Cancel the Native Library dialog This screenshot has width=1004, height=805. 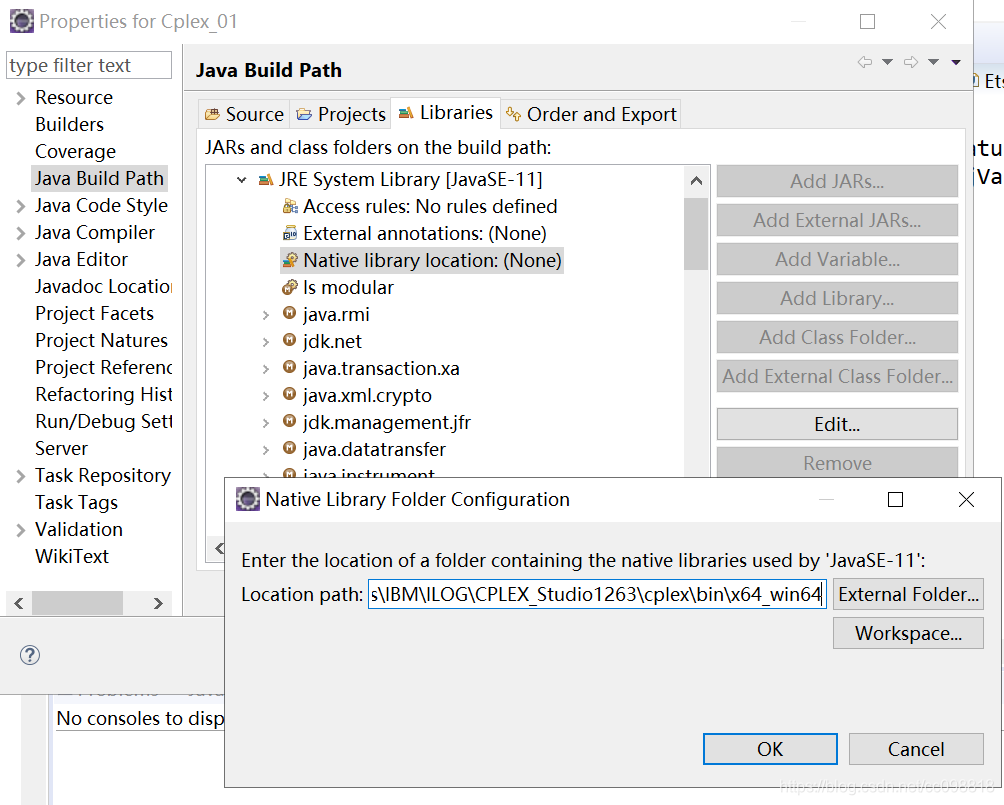point(916,749)
